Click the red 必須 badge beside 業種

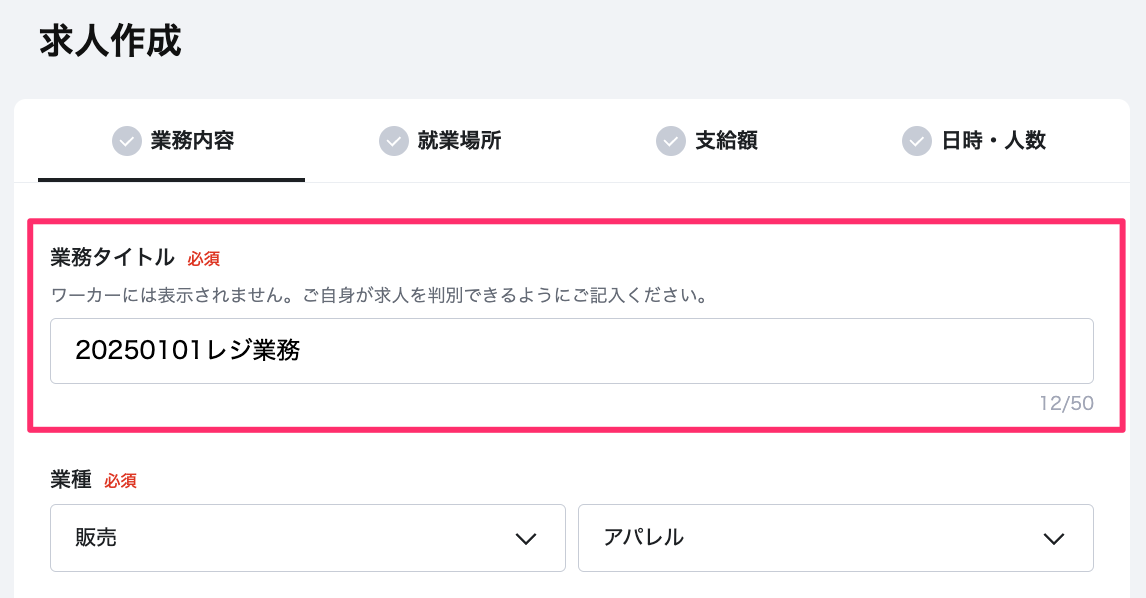[x=120, y=481]
